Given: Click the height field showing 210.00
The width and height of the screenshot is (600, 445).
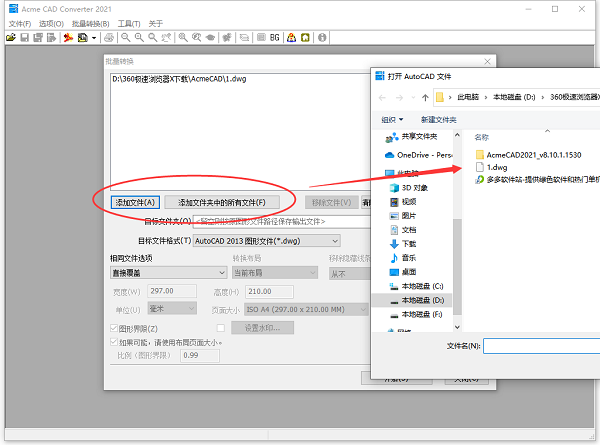Looking at the screenshot, I should point(269,292).
